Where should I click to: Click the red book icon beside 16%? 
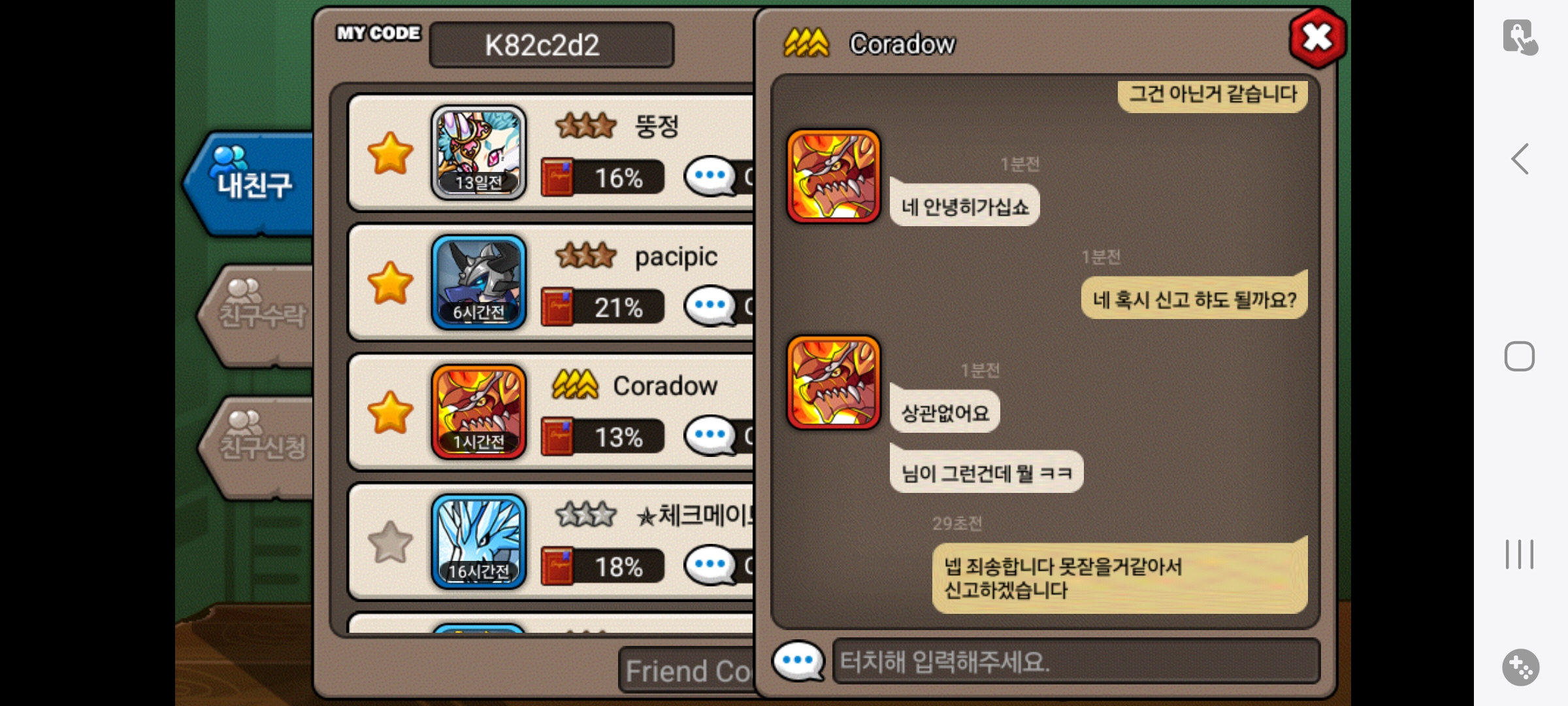click(557, 176)
